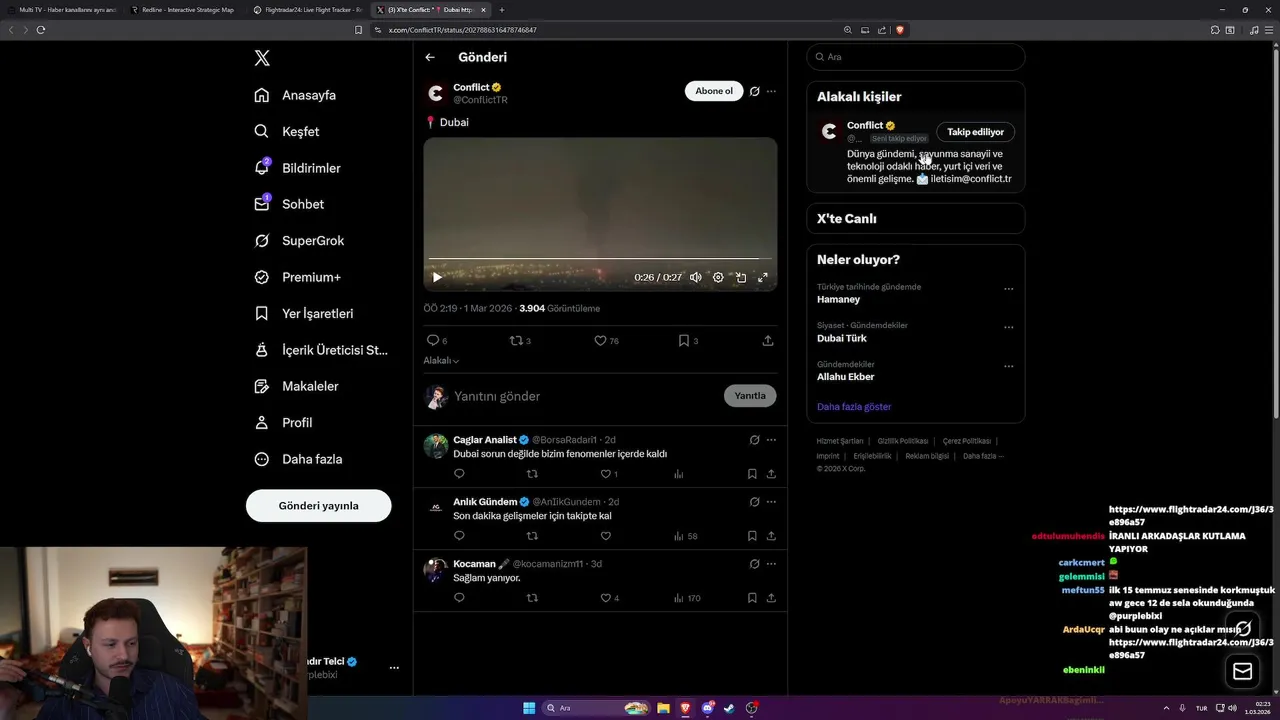Switch to Multi TV browser tab
Screen dimensions: 1280x720
click(x=62, y=10)
